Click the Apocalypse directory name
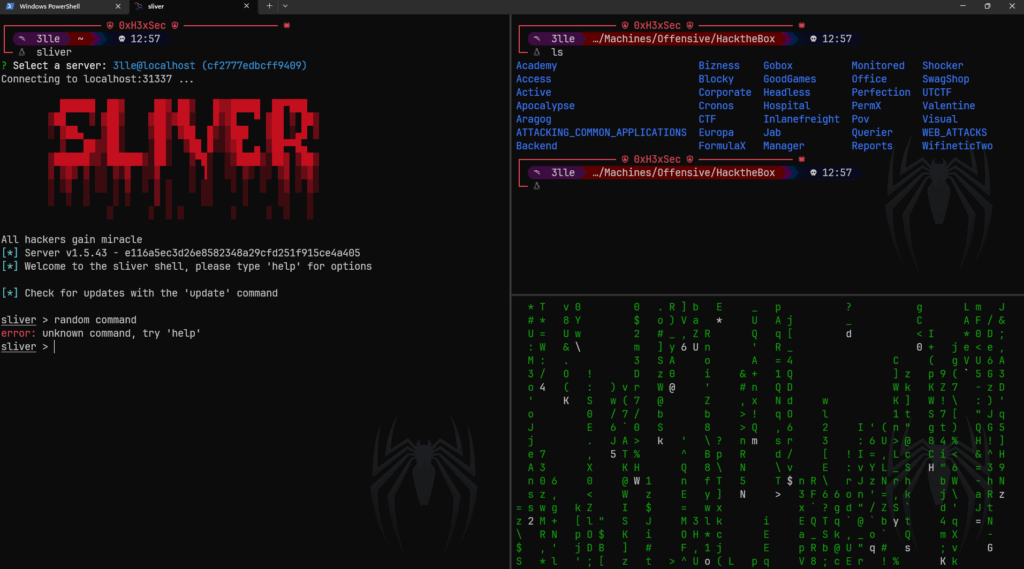 pyautogui.click(x=545, y=106)
